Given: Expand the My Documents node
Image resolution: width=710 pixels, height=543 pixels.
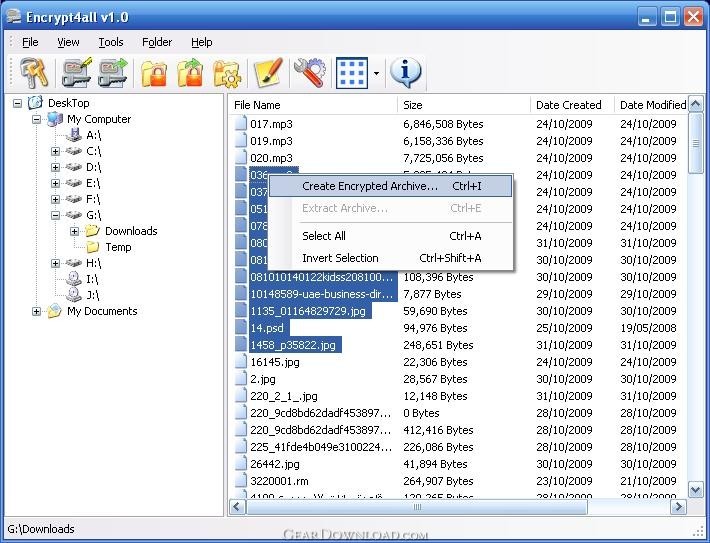Looking at the screenshot, I should click(x=36, y=312).
